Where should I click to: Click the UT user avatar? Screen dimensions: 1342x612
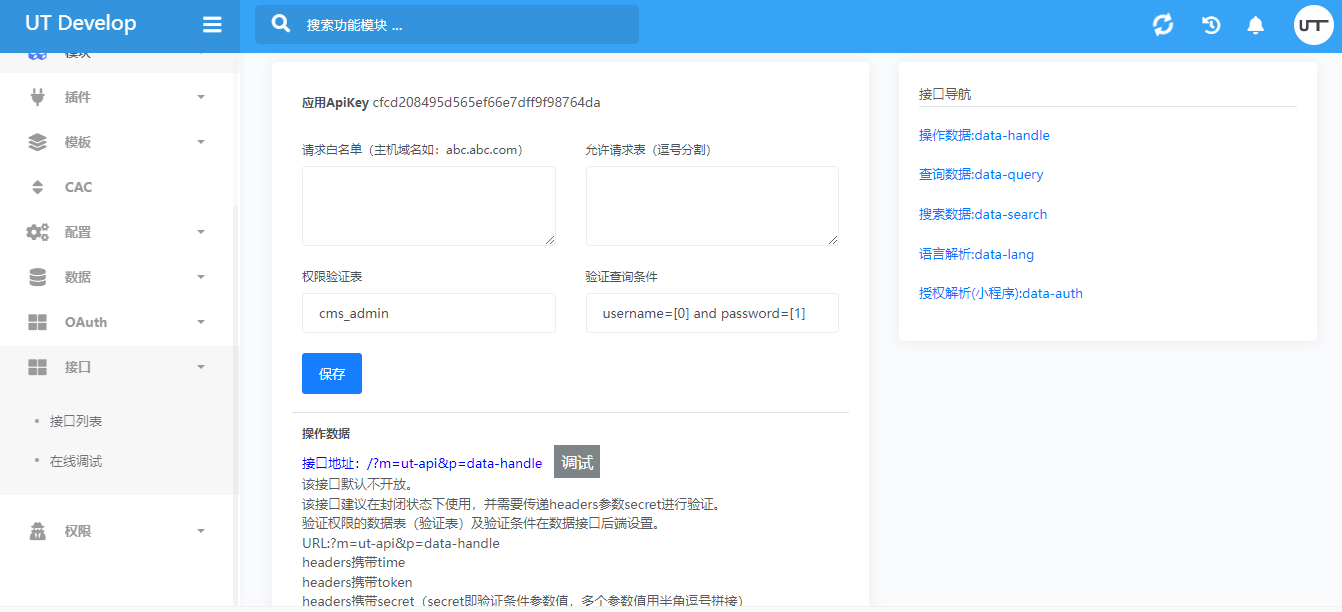click(1313, 25)
